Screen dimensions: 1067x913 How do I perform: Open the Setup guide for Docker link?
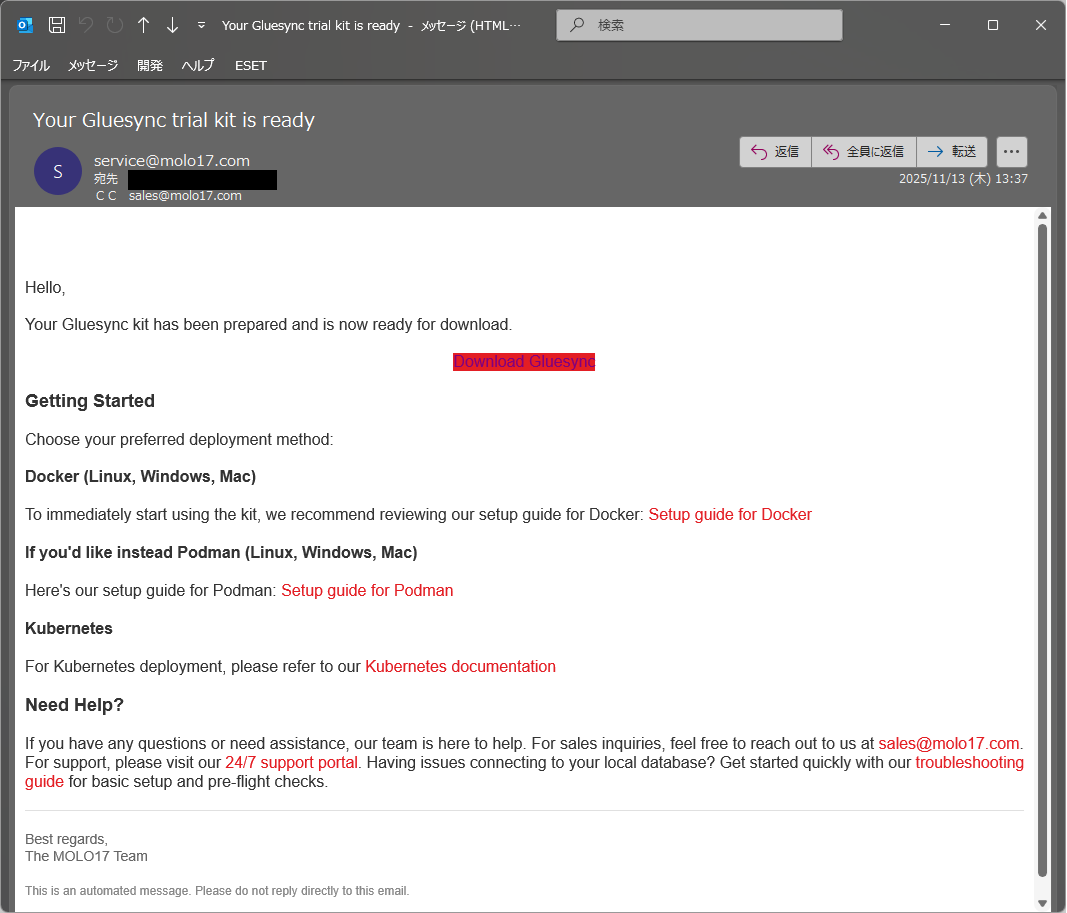[x=730, y=515]
